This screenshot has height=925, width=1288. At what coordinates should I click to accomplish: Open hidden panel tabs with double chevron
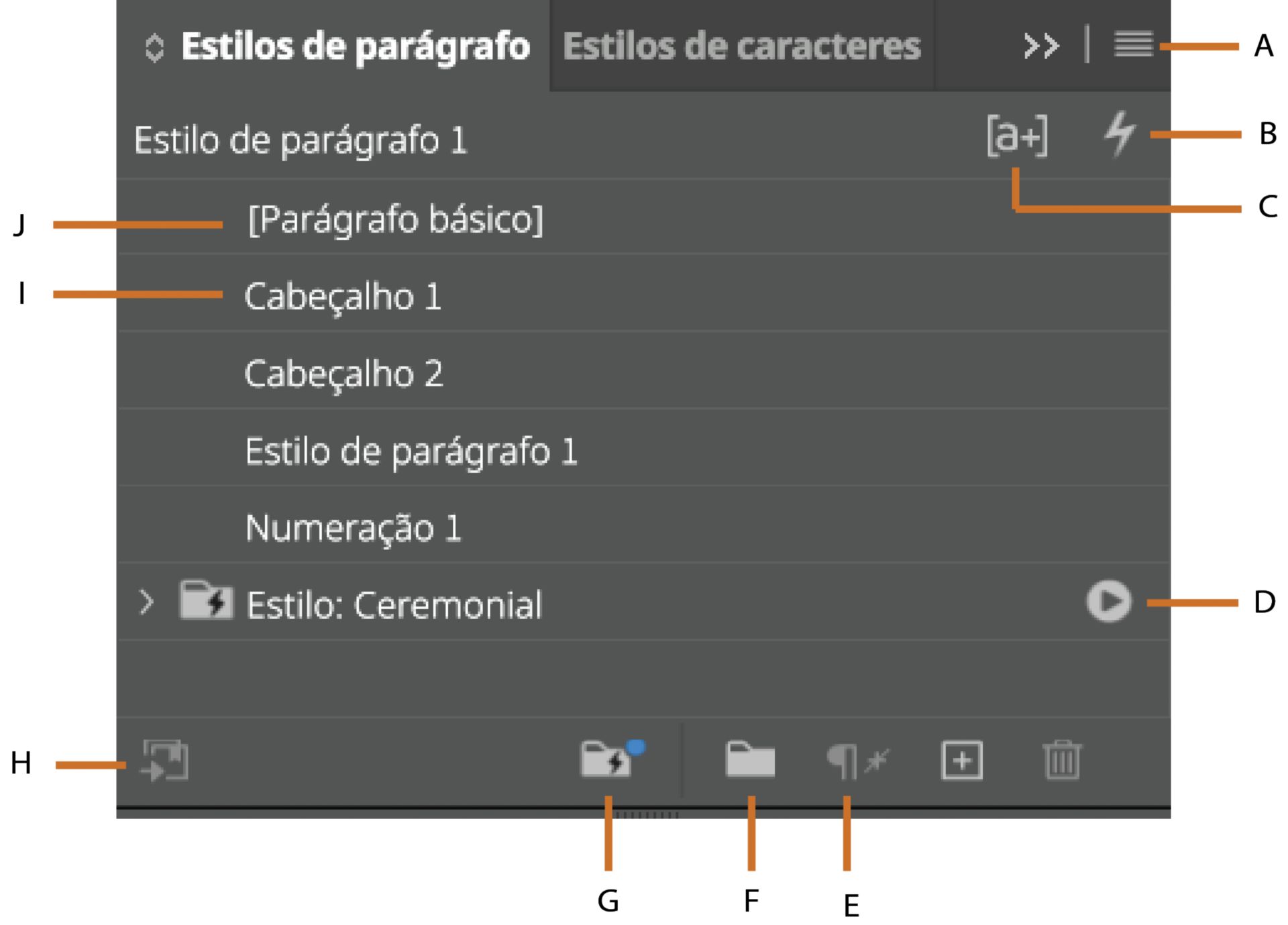(1040, 46)
